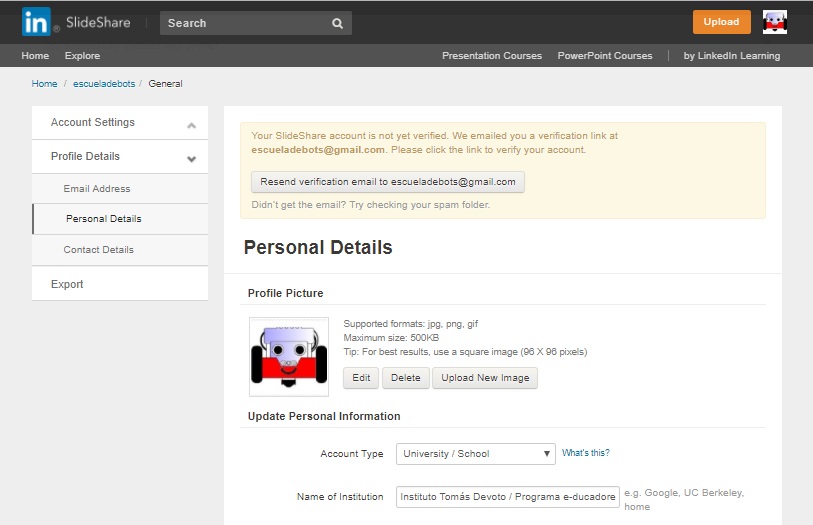This screenshot has height=525, width=813.
Task: Open the user avatar menu in header
Action: [775, 22]
